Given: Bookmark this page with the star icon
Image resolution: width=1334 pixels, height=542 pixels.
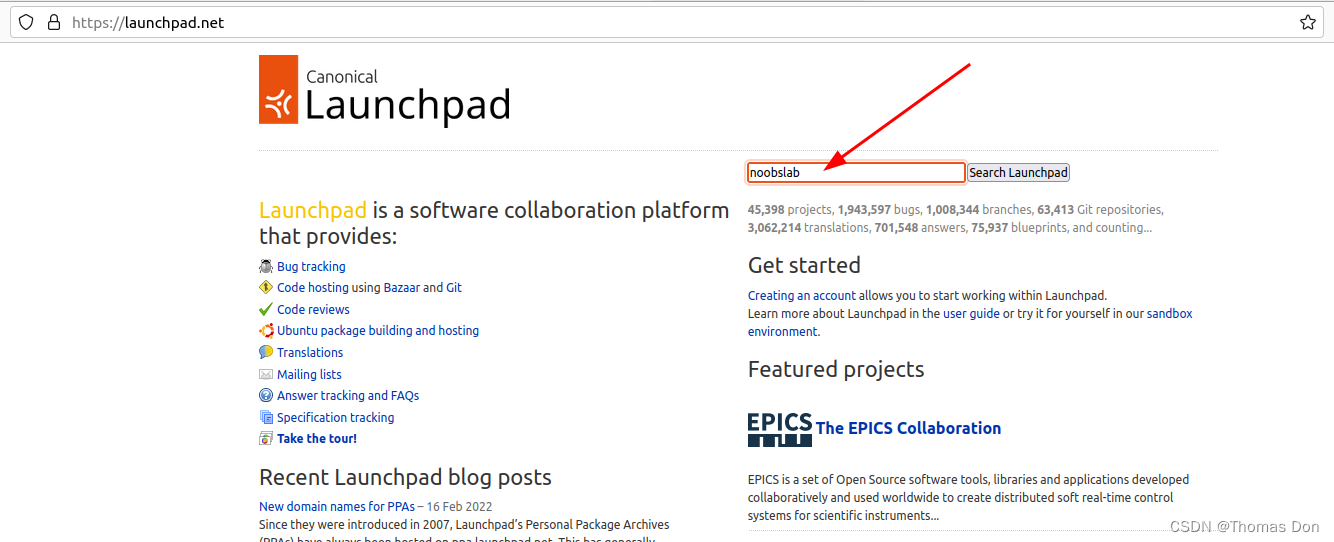Looking at the screenshot, I should [x=1307, y=22].
